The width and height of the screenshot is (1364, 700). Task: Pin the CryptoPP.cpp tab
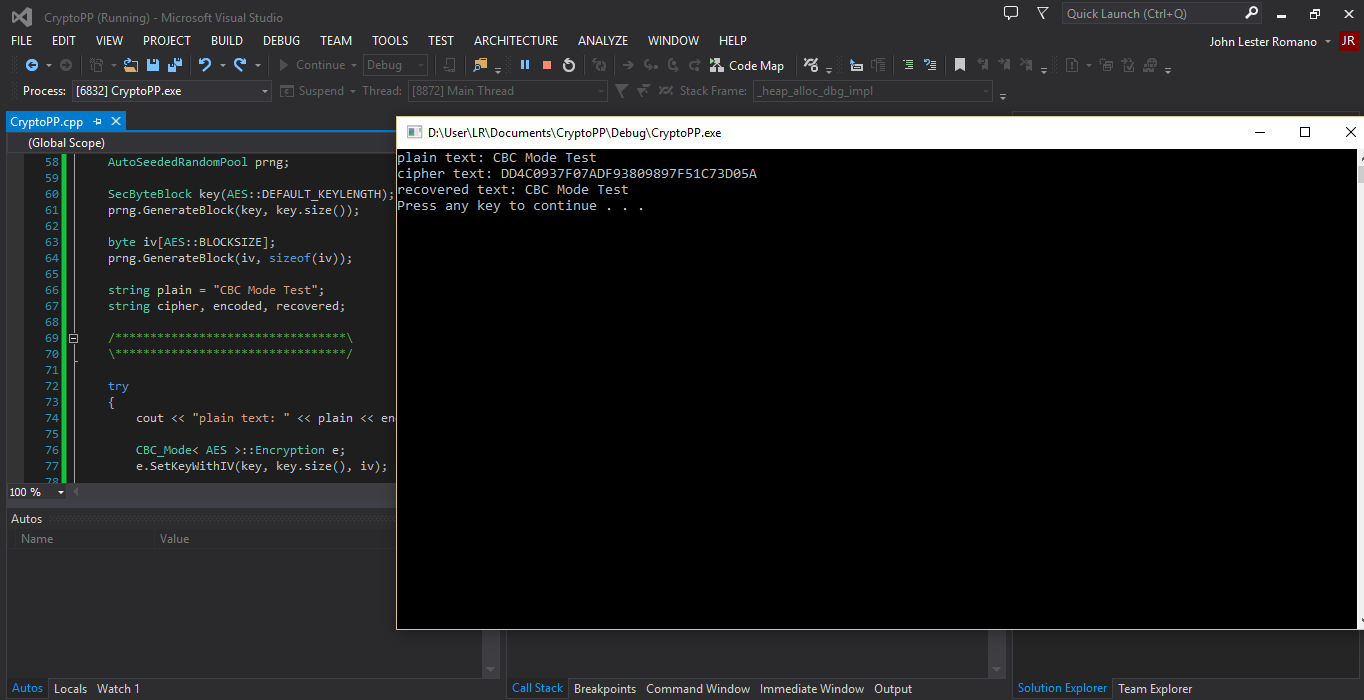(x=98, y=121)
